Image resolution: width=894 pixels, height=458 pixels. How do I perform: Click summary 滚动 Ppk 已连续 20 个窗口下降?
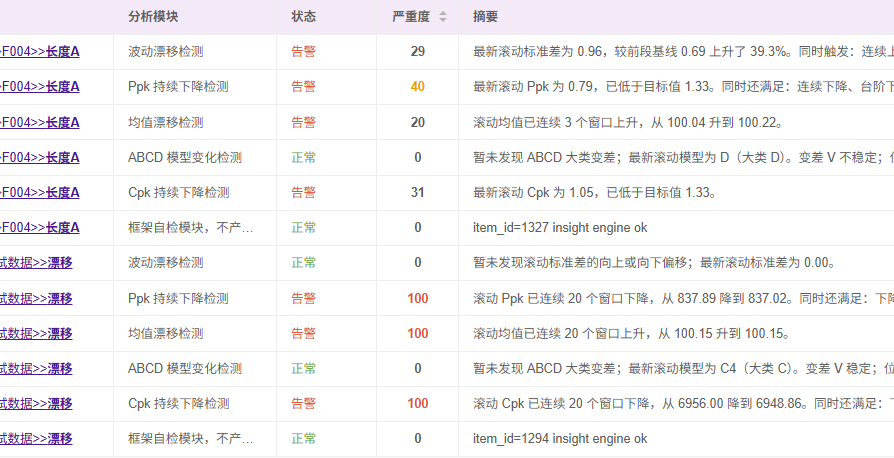(x=683, y=298)
